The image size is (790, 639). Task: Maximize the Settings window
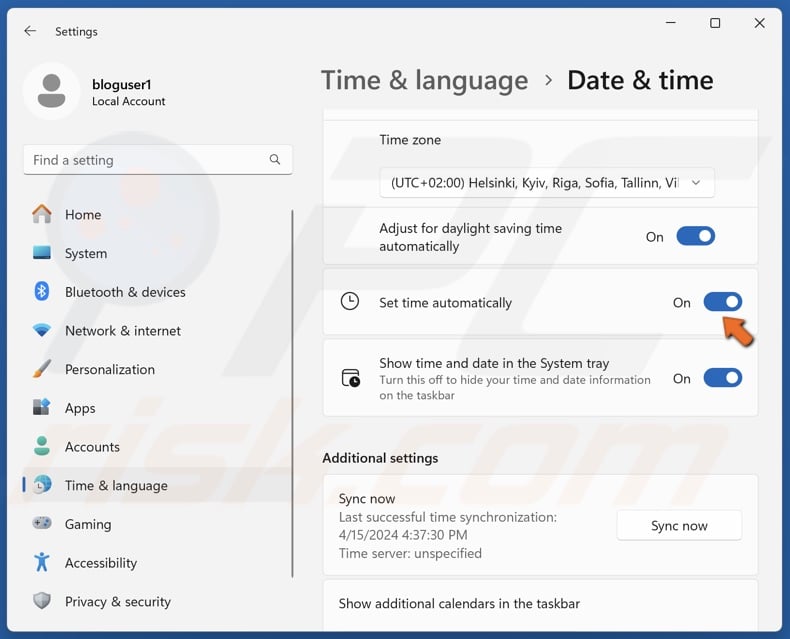[715, 23]
